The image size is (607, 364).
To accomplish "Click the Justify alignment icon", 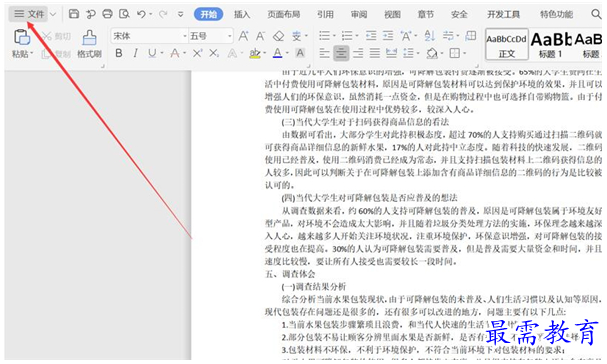I will pyautogui.click(x=375, y=53).
